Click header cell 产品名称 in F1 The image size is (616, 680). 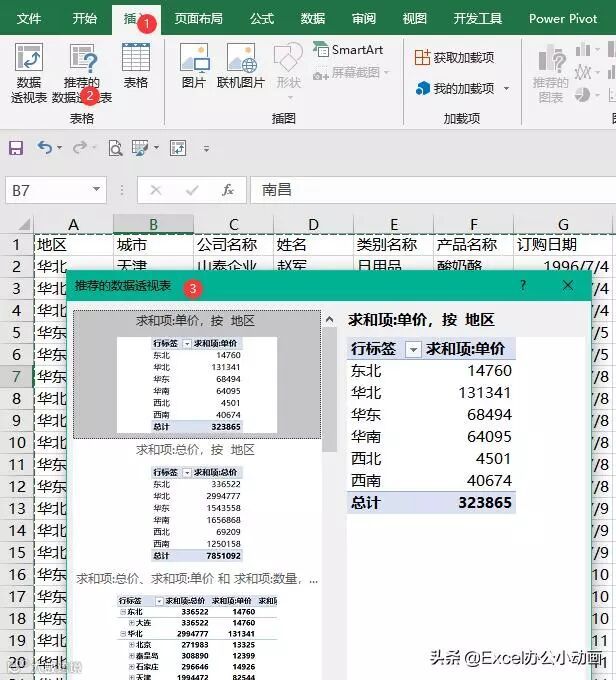click(x=473, y=245)
